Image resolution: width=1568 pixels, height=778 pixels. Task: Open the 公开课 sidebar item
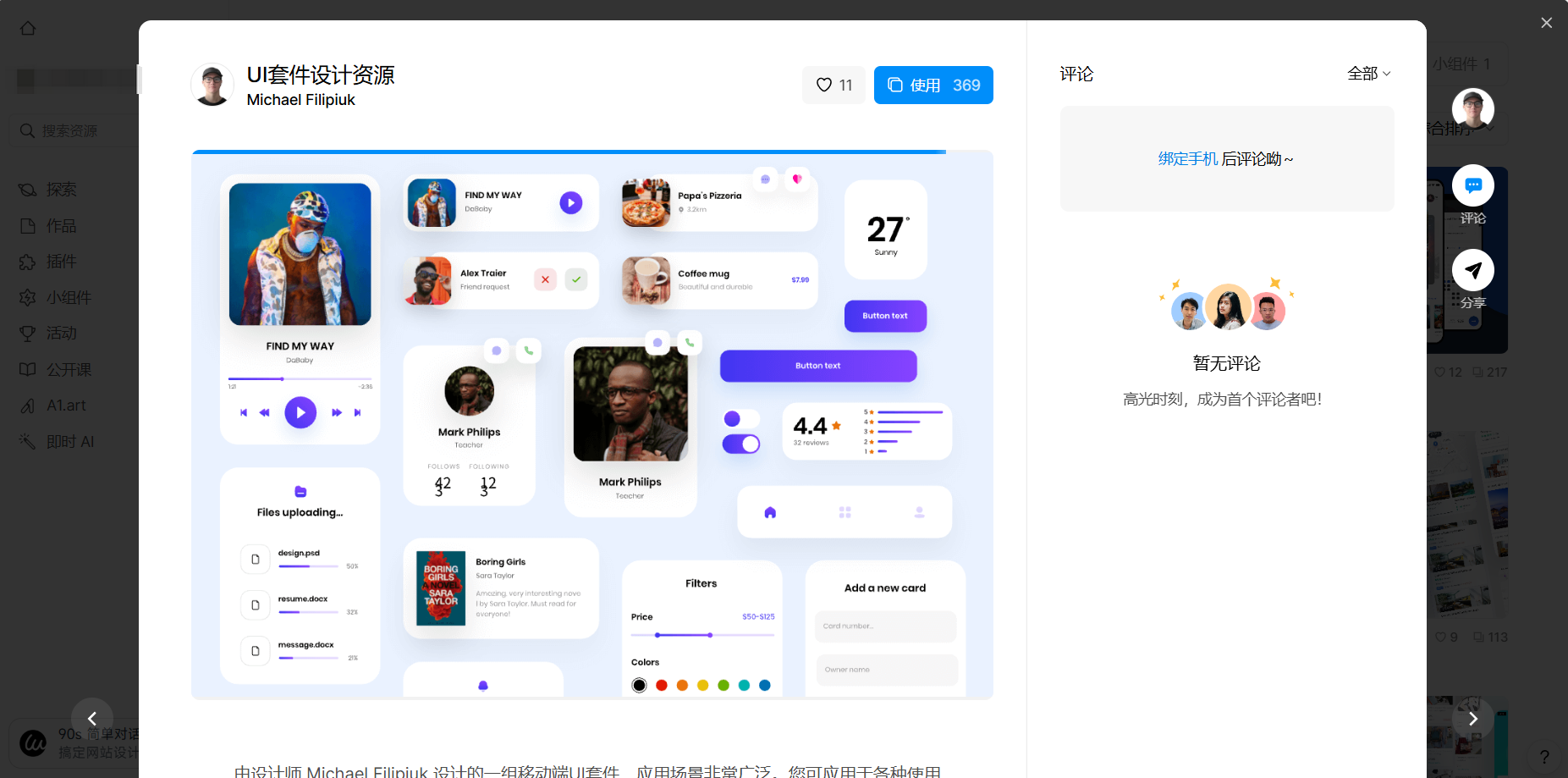coord(56,369)
